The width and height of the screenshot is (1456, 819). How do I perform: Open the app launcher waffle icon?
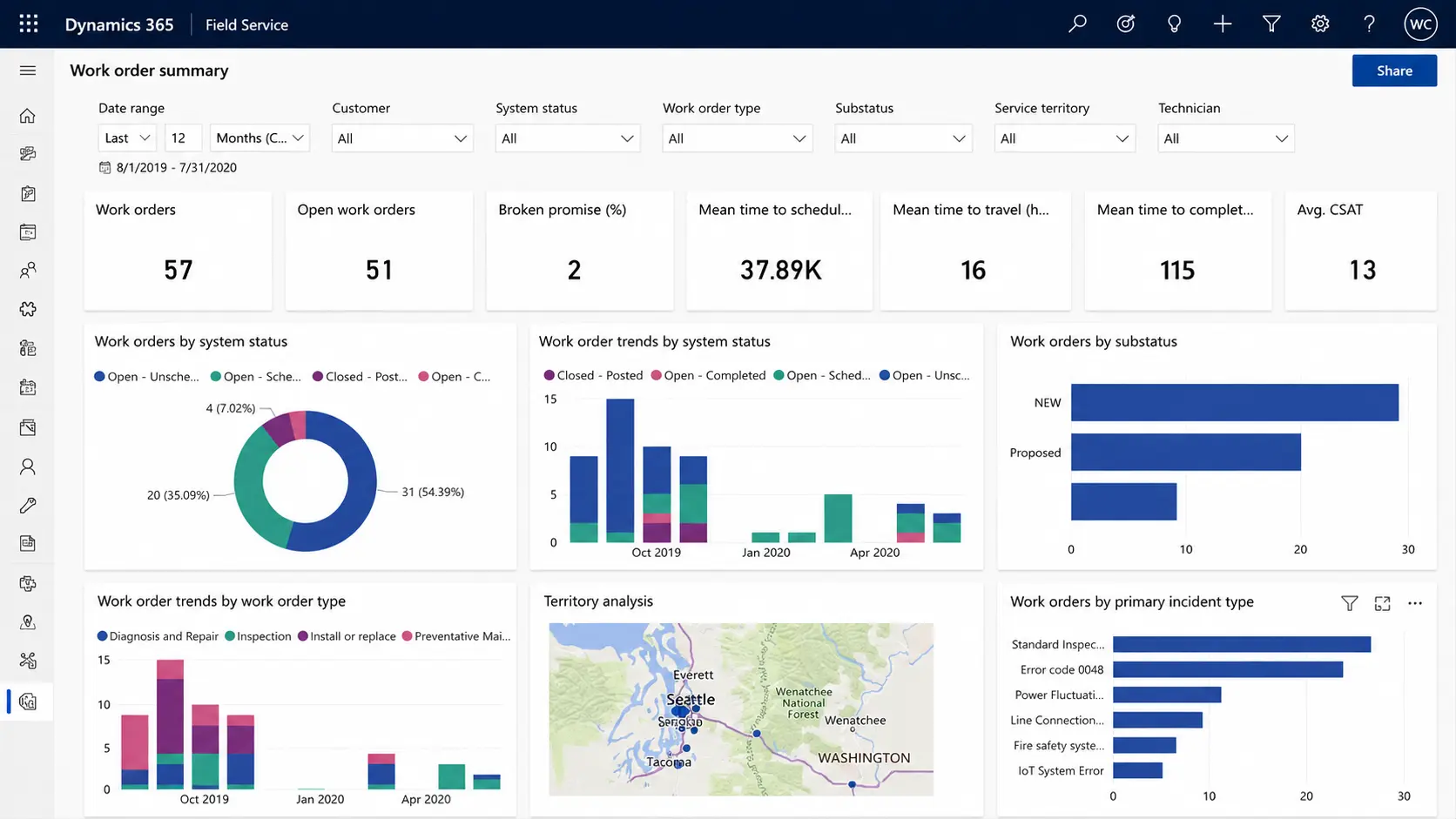29,23
